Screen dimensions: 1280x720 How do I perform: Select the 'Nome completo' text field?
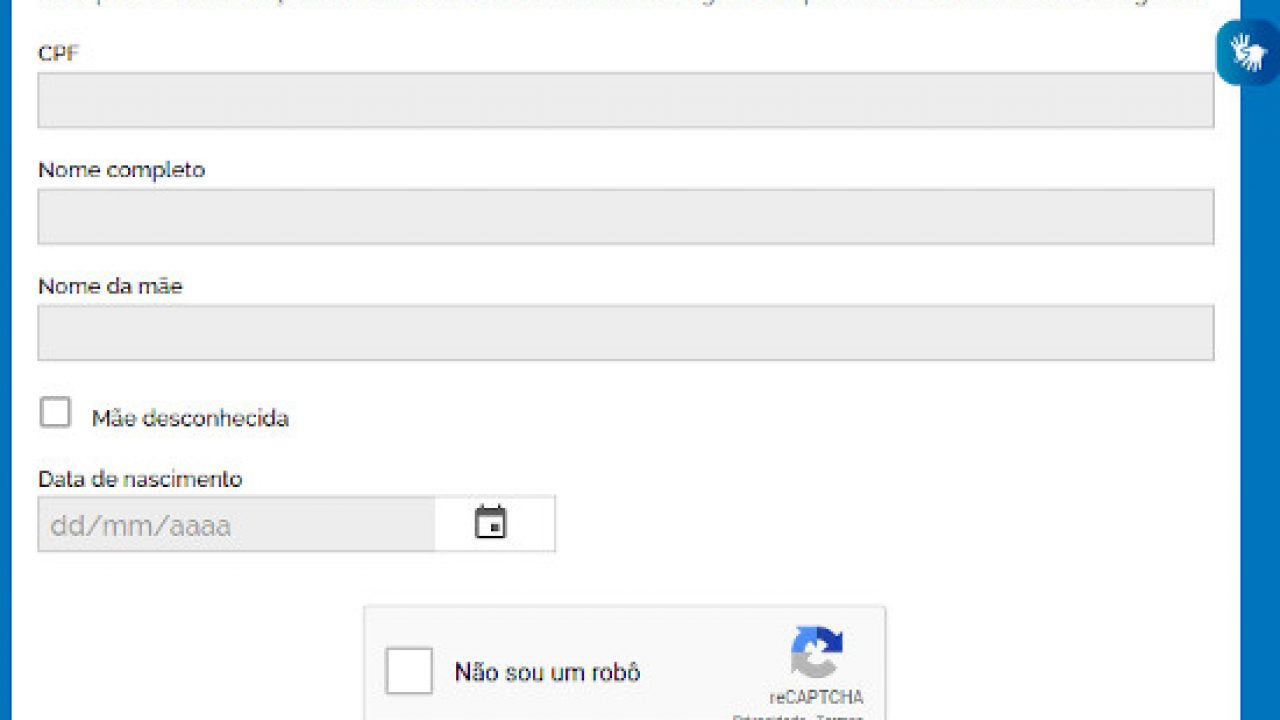[x=626, y=217]
